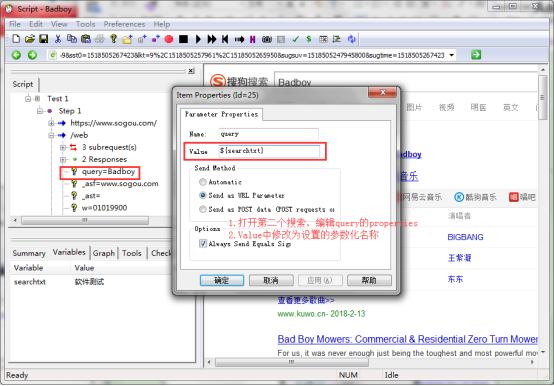Expand the 3 subrequest(s) node
The height and width of the screenshot is (386, 554).
pyautogui.click(x=63, y=147)
